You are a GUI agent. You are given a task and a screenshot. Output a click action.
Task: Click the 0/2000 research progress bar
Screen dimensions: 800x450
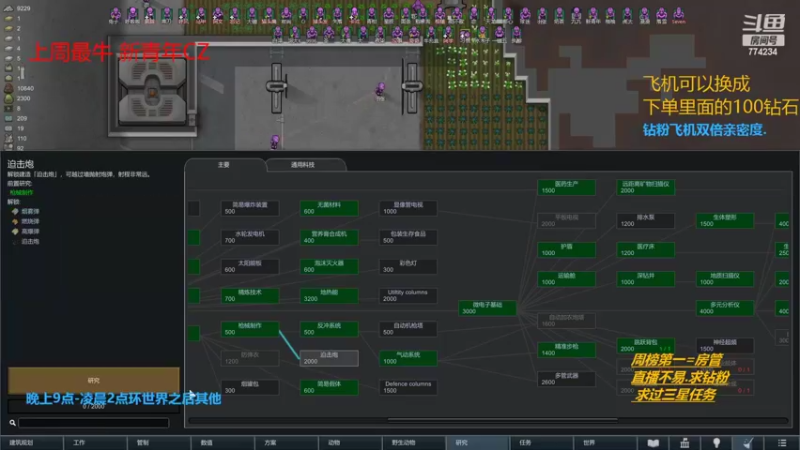[x=93, y=407]
